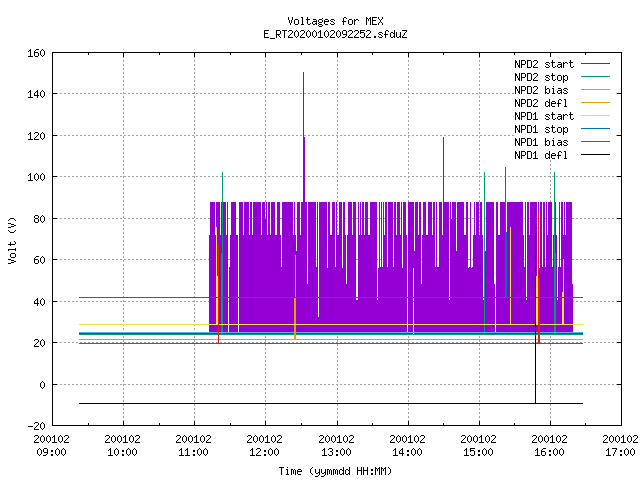The width and height of the screenshot is (640, 480).
Task: Click the dark blue NPD1 stop legend line
Action: coord(595,129)
